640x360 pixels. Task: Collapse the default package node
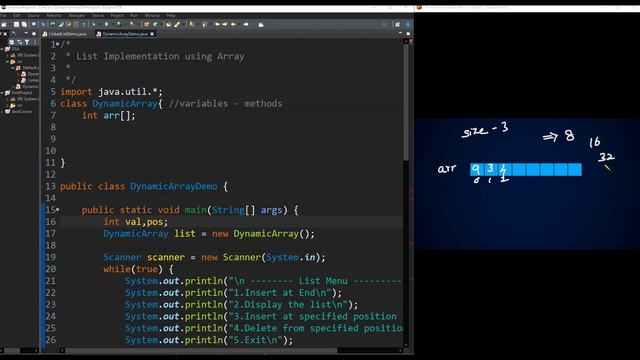tap(13, 68)
